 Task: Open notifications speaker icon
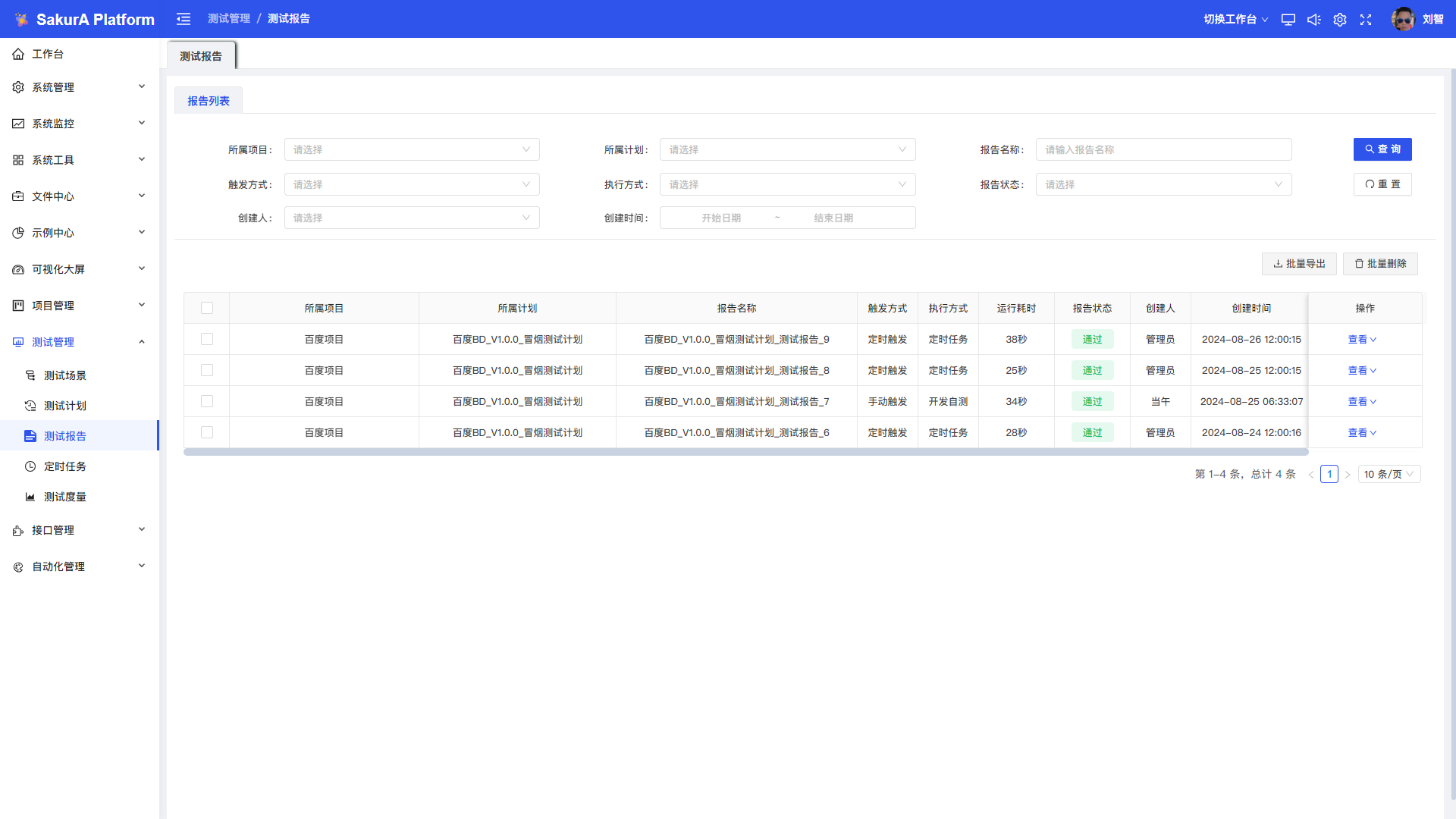[x=1313, y=20]
